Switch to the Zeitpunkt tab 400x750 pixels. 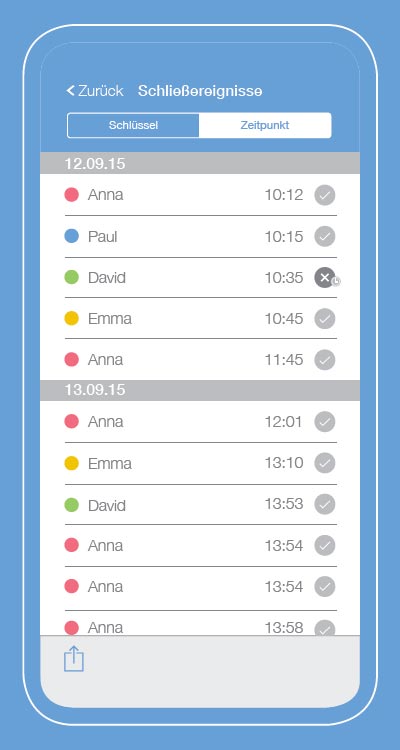pyautogui.click(x=265, y=126)
